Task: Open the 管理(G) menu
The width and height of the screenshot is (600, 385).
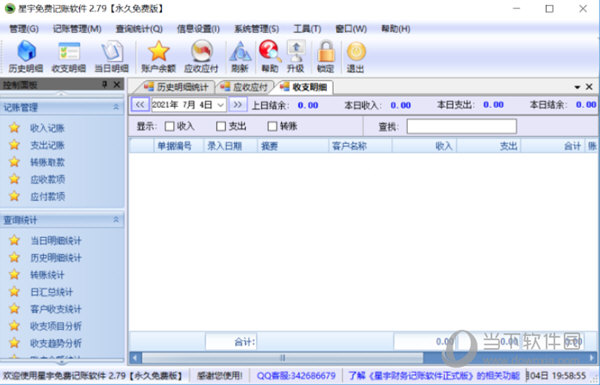Action: 24,29
